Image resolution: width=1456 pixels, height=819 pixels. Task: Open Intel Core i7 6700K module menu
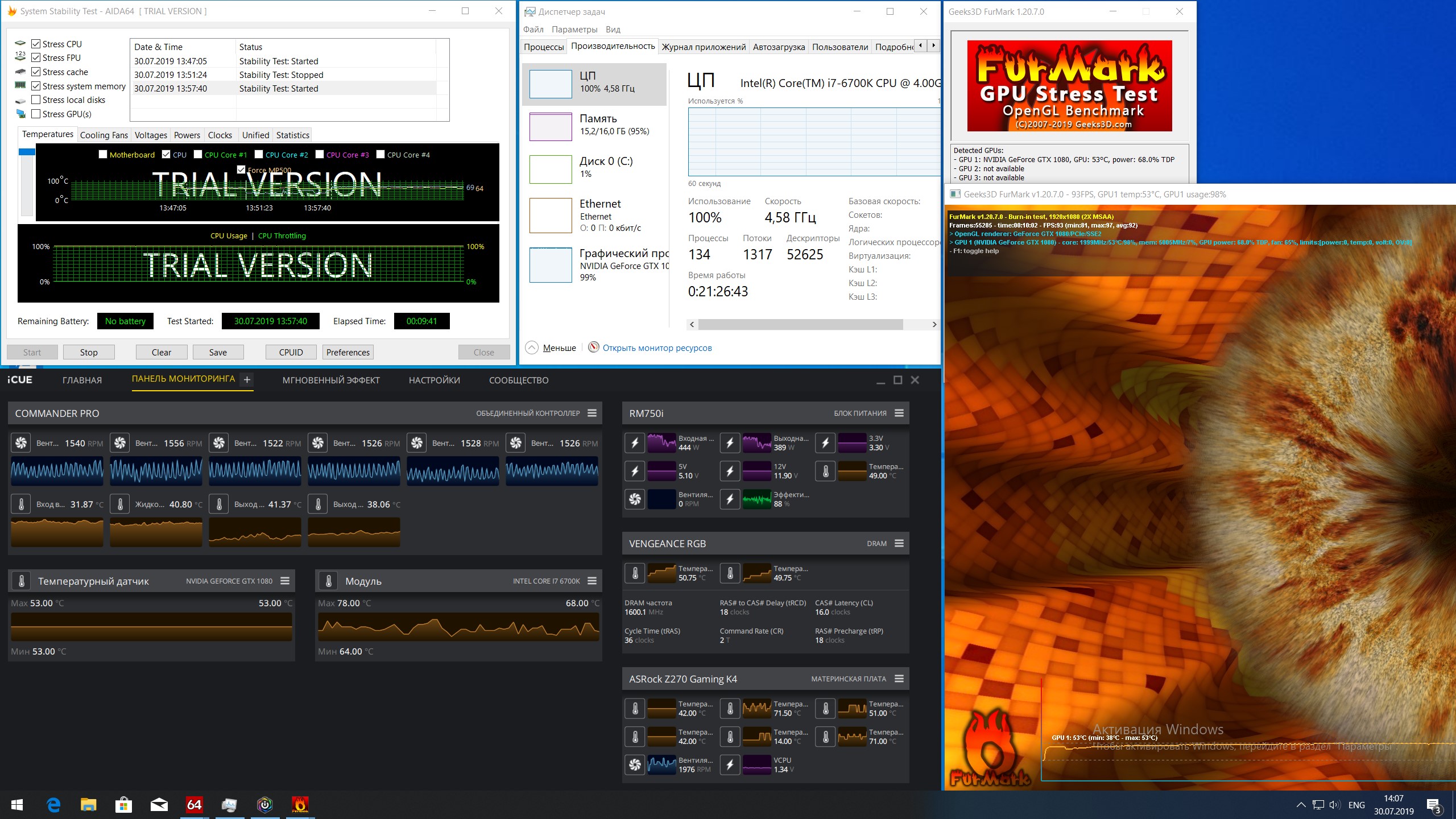point(592,581)
